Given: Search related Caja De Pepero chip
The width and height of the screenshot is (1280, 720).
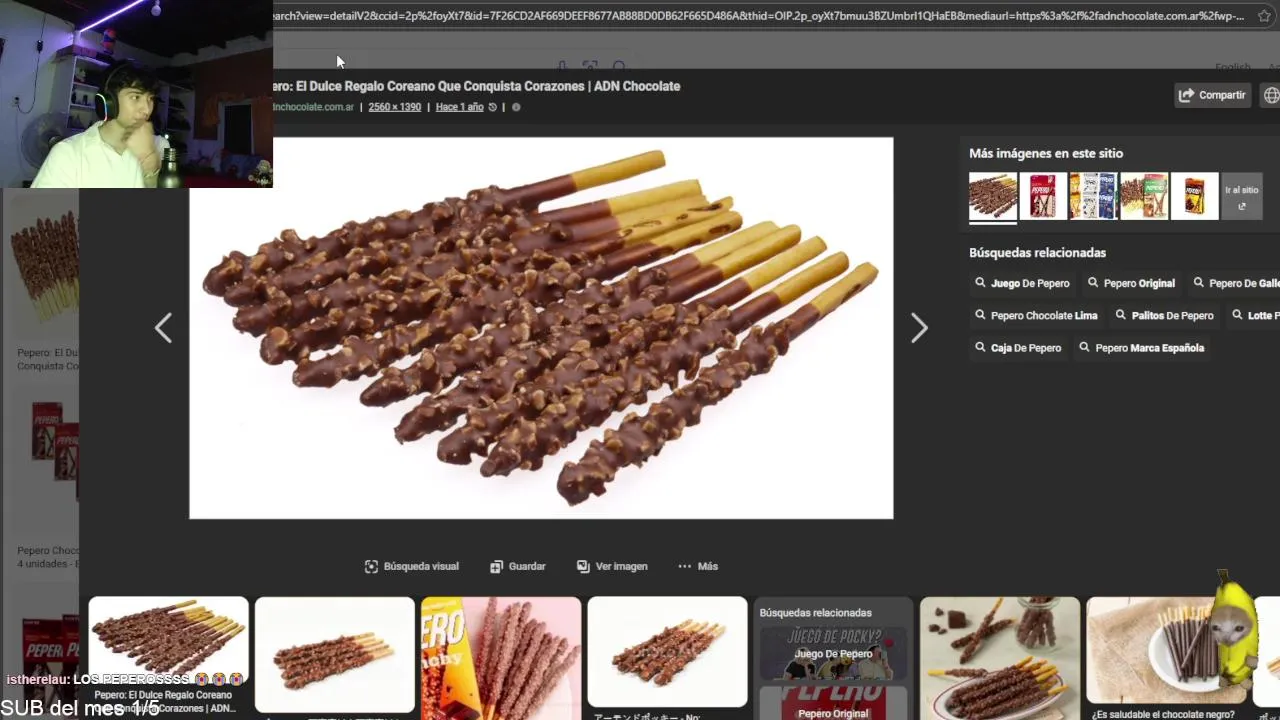Looking at the screenshot, I should point(1018,348).
